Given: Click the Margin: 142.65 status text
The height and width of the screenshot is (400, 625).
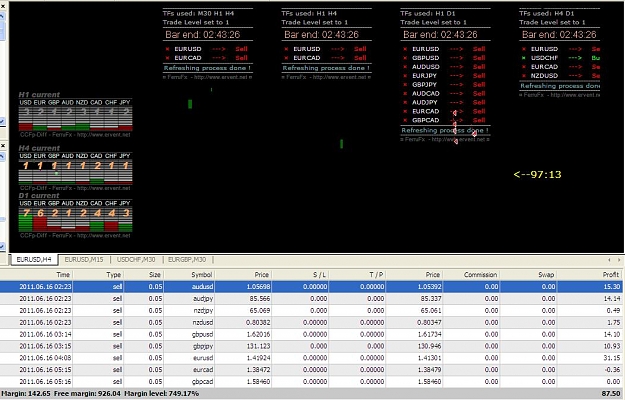Looking at the screenshot, I should pyautogui.click(x=26, y=394).
